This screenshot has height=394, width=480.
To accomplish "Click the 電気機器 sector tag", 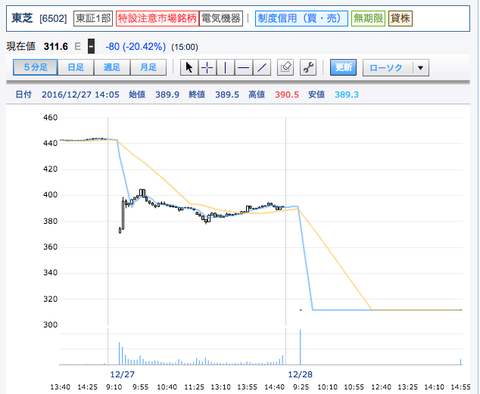I will click(221, 18).
